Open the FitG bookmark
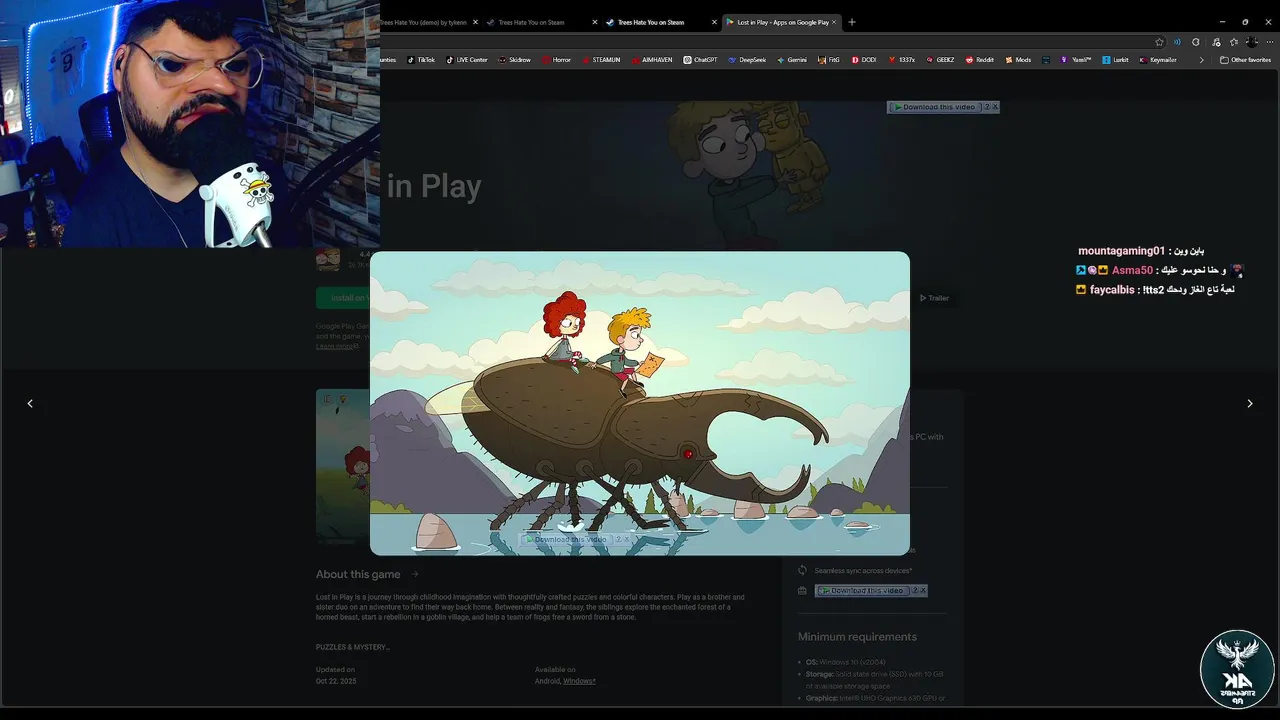 pyautogui.click(x=829, y=60)
